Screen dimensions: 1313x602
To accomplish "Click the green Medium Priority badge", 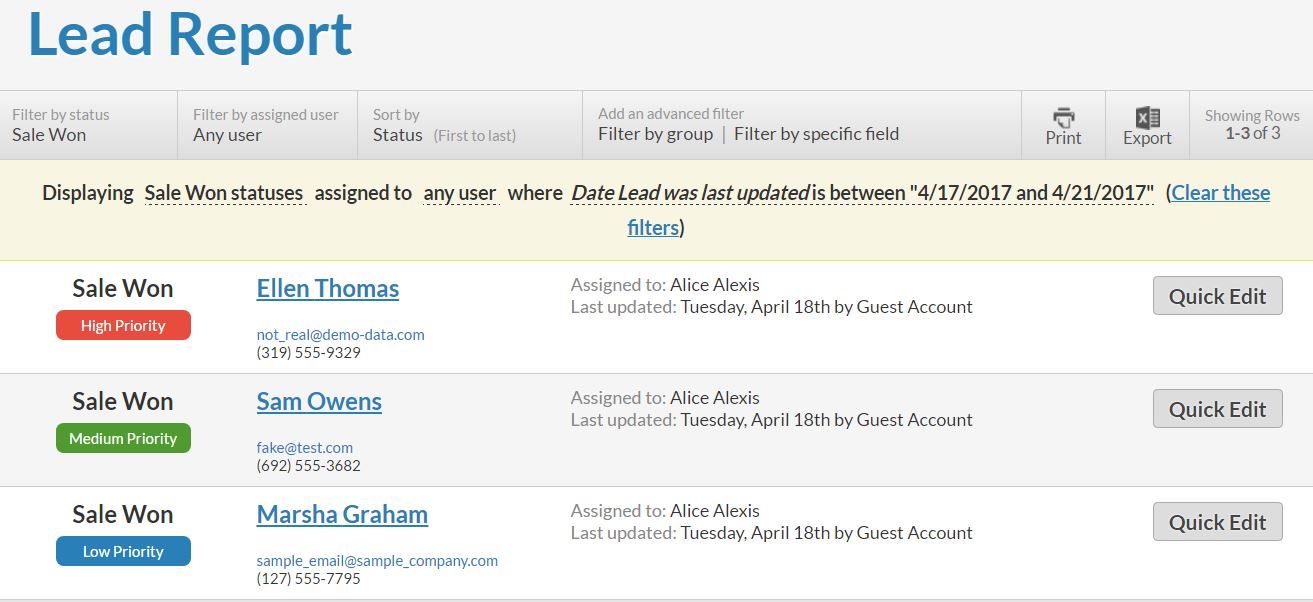I will tap(123, 438).
